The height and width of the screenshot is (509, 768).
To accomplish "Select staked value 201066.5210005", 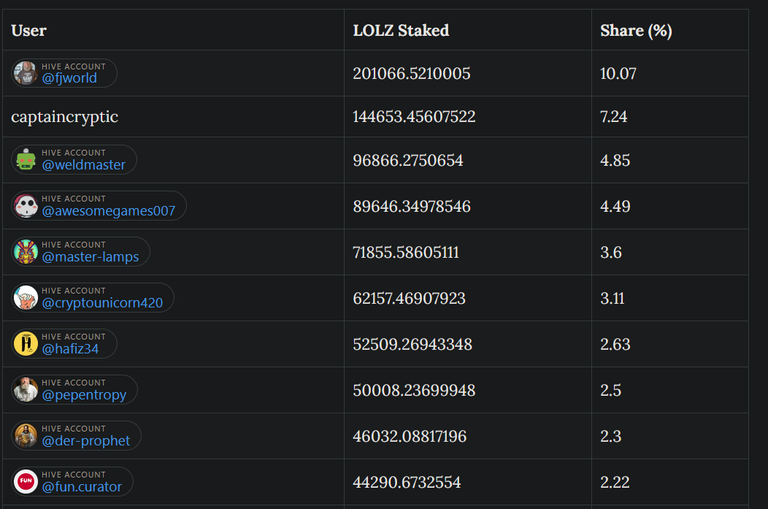I will coord(411,73).
